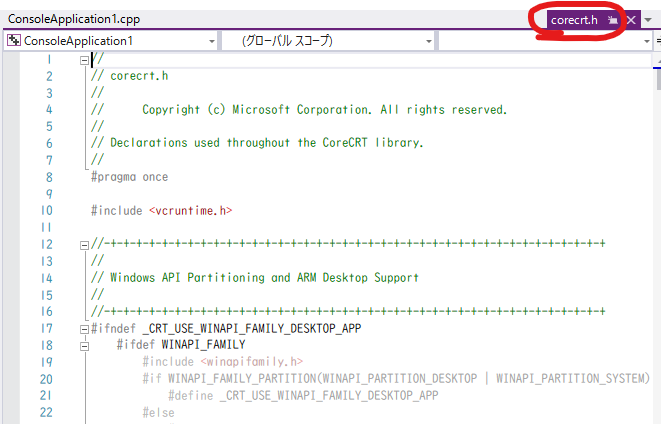Click the keep-open icon on the corecrt.h tab

click(x=613, y=20)
